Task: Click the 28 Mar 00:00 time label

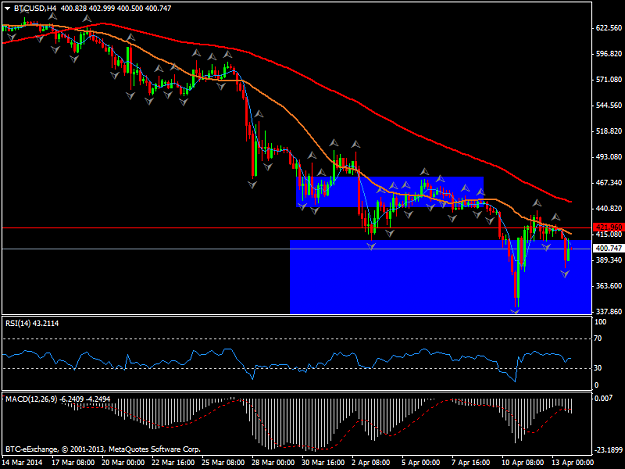Action: (x=273, y=462)
